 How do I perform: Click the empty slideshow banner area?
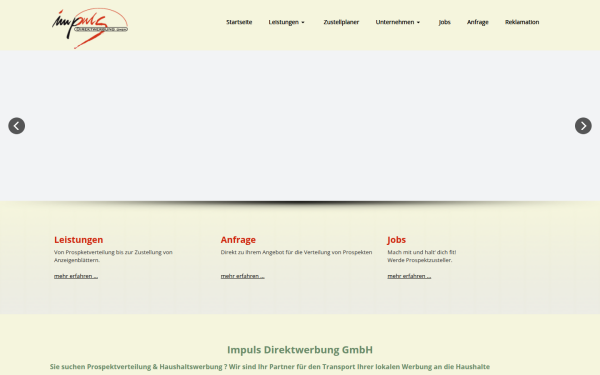click(300, 126)
